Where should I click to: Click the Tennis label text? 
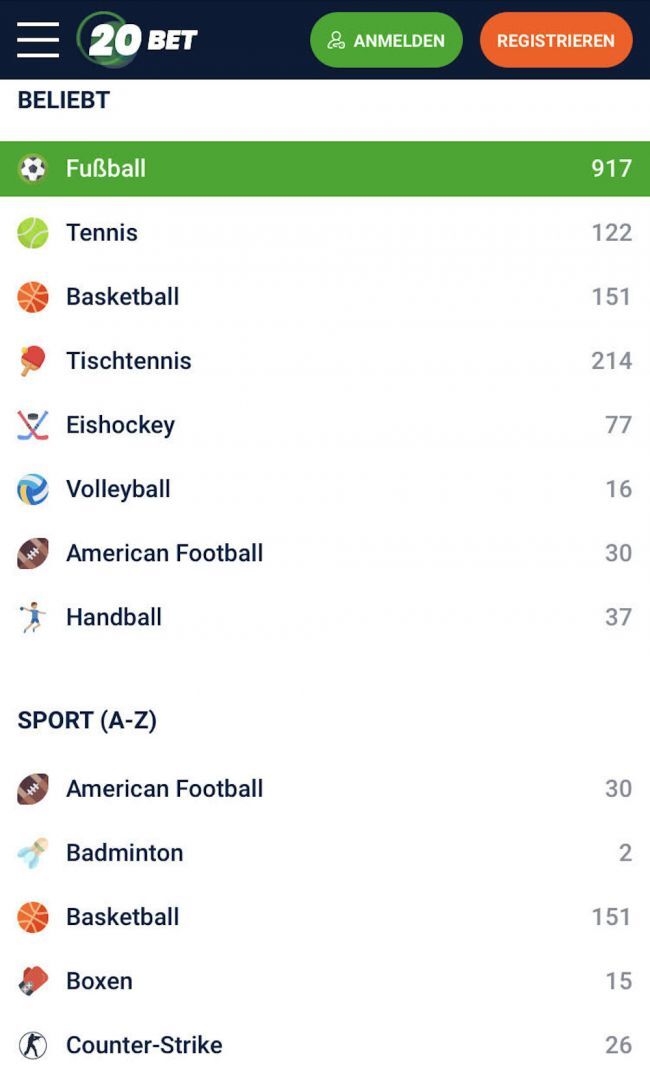click(x=102, y=233)
